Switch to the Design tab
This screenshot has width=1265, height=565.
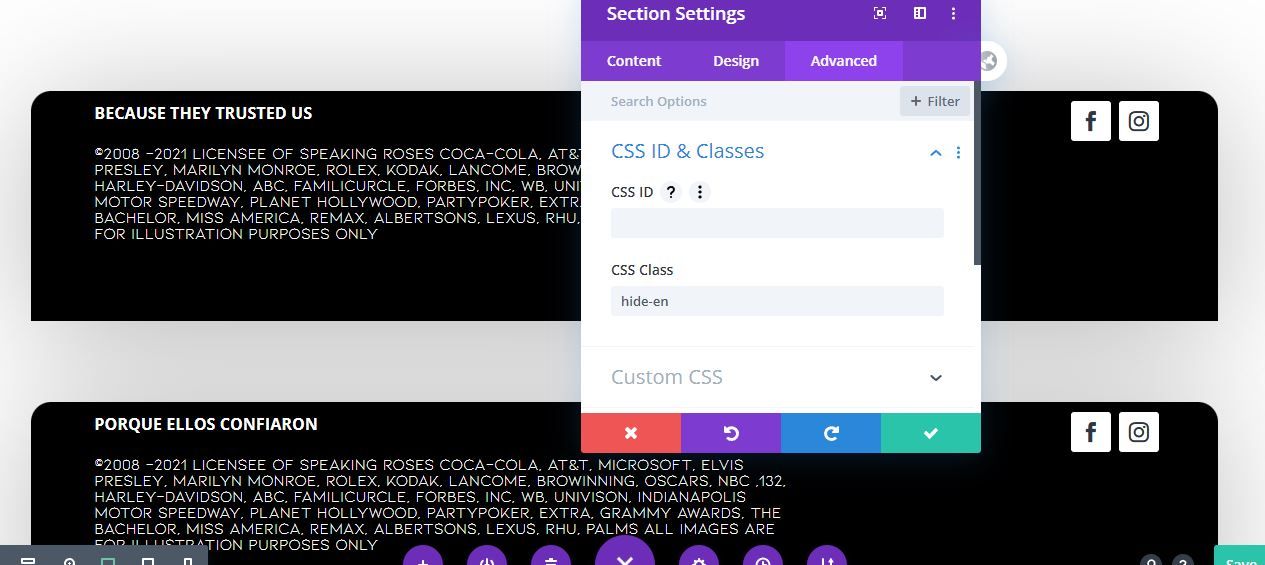(736, 61)
